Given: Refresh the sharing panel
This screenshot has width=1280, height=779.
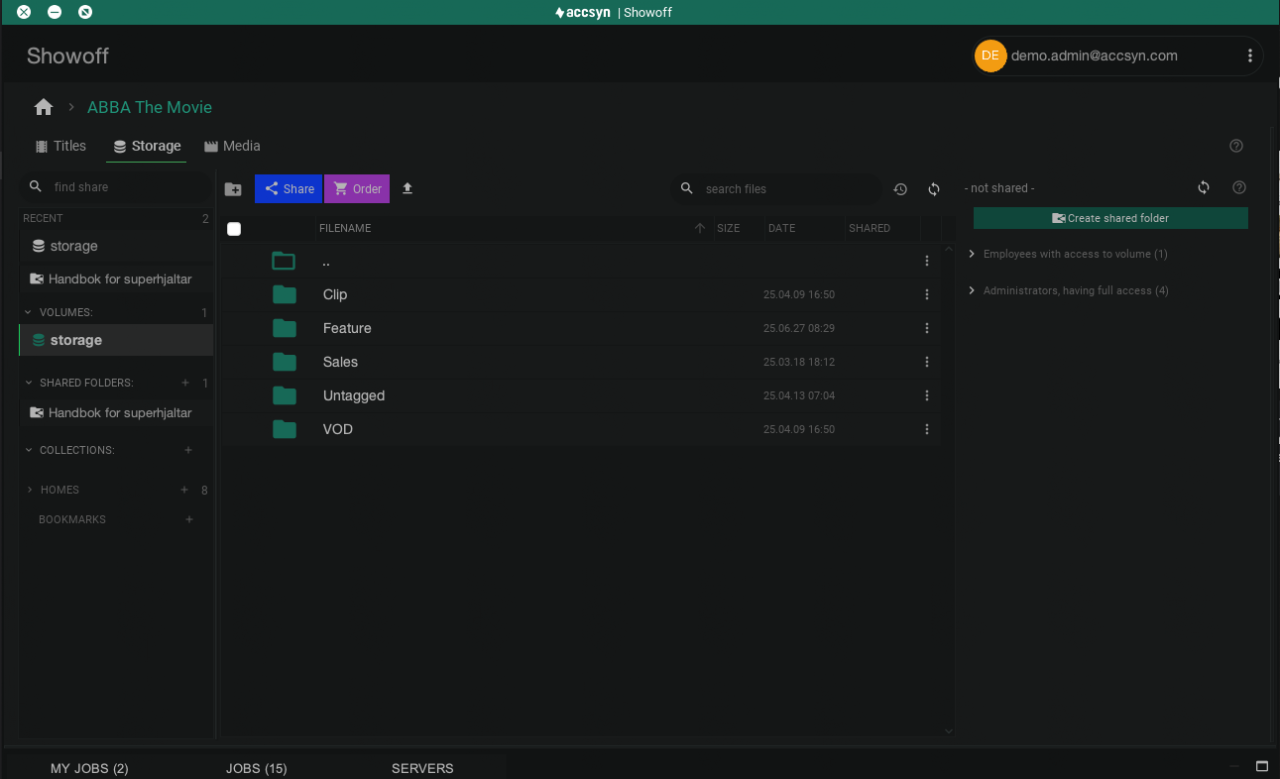Looking at the screenshot, I should coord(1204,187).
